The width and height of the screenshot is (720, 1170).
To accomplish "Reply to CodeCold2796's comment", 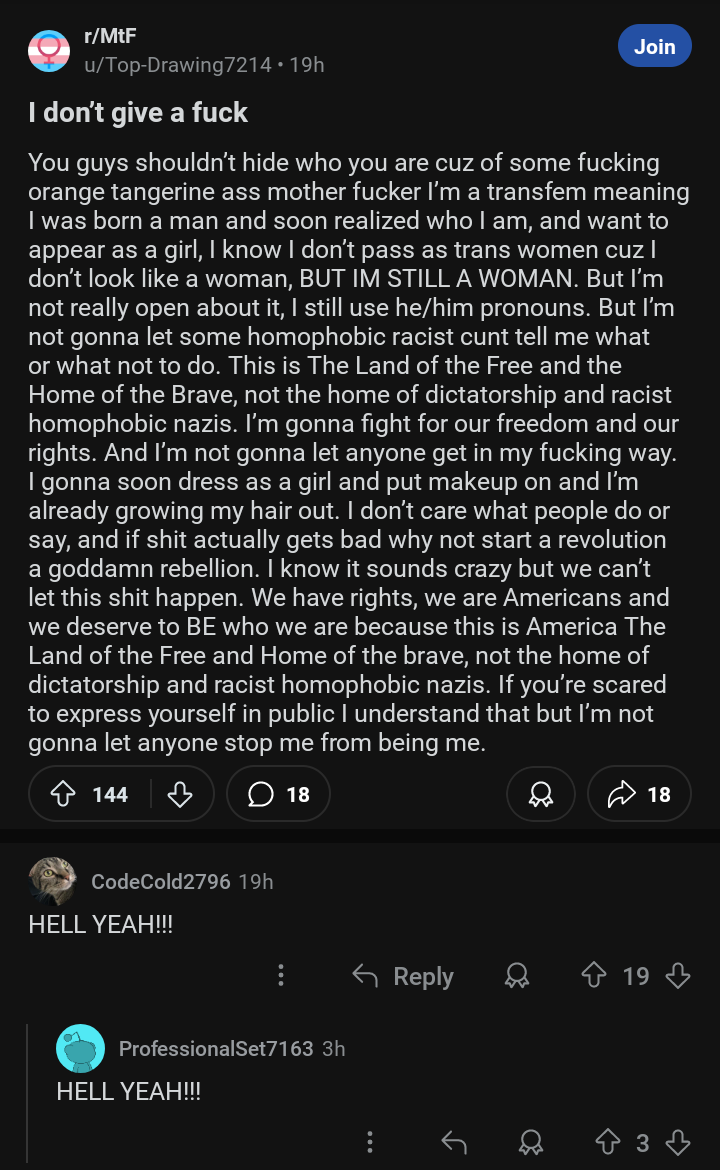I will tap(403, 976).
